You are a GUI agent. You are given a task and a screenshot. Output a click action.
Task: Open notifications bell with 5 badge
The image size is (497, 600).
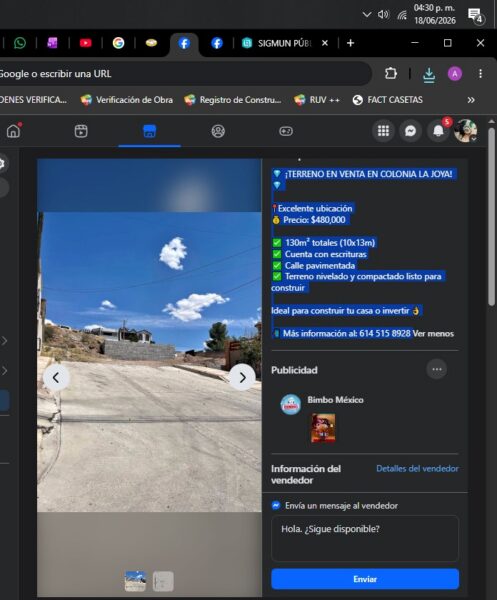(x=438, y=131)
